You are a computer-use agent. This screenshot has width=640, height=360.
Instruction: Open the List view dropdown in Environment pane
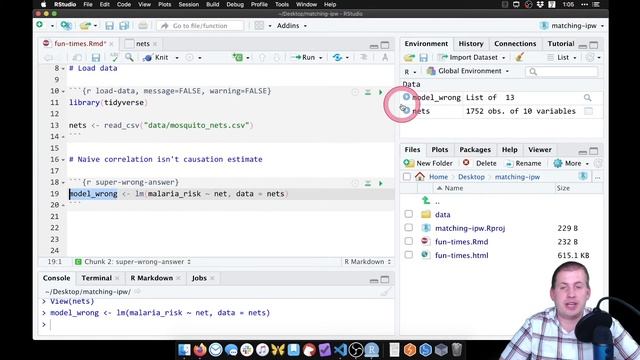[x=562, y=58]
